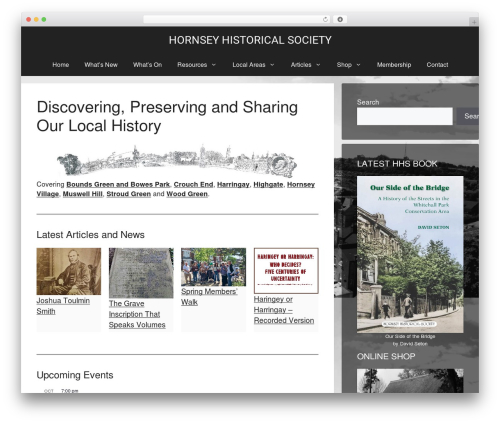Viewport: 500px width, 423px height.
Task: Open the Highgate area link
Action: point(268,184)
